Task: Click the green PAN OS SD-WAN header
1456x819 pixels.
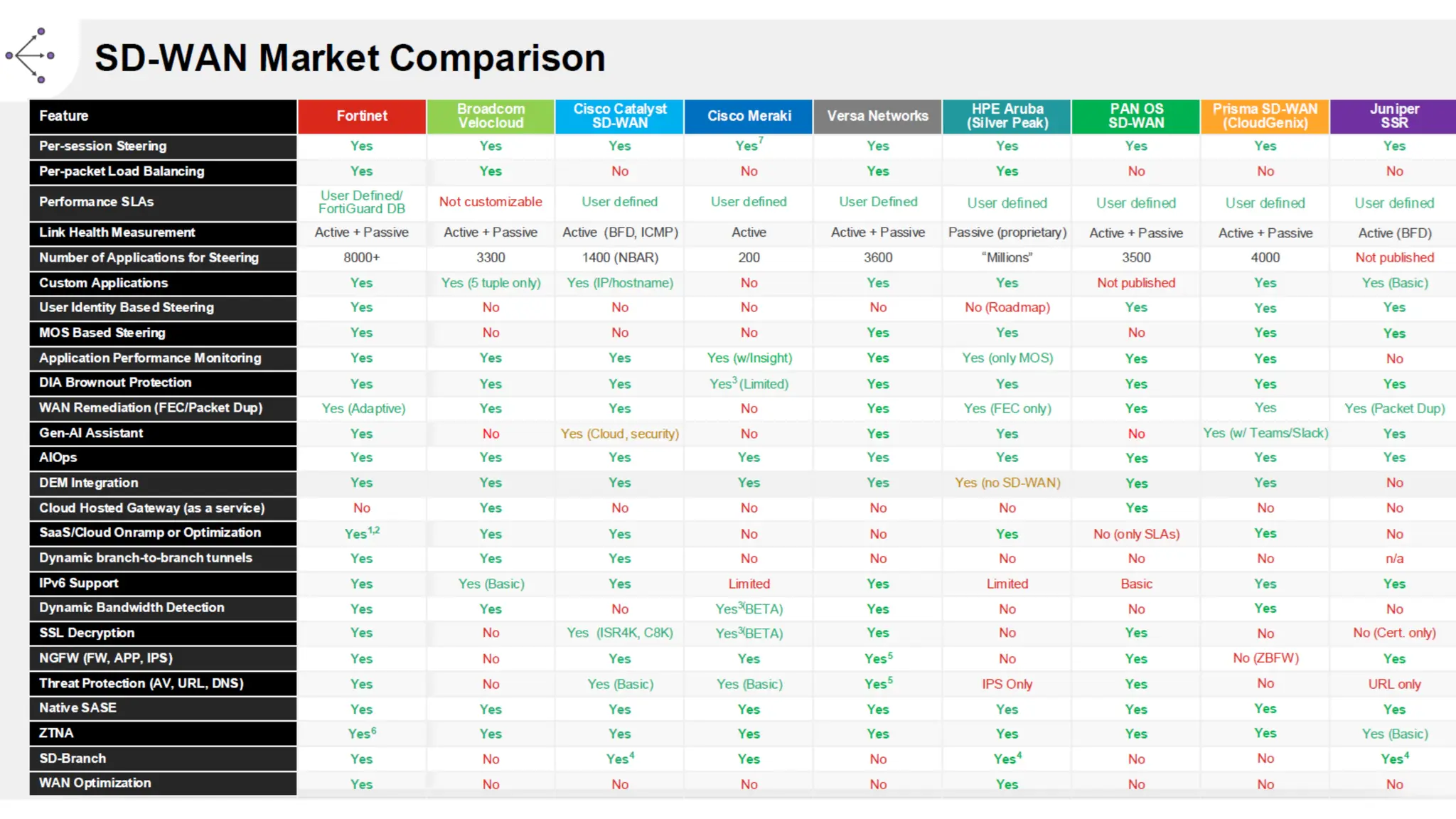Action: [1136, 116]
